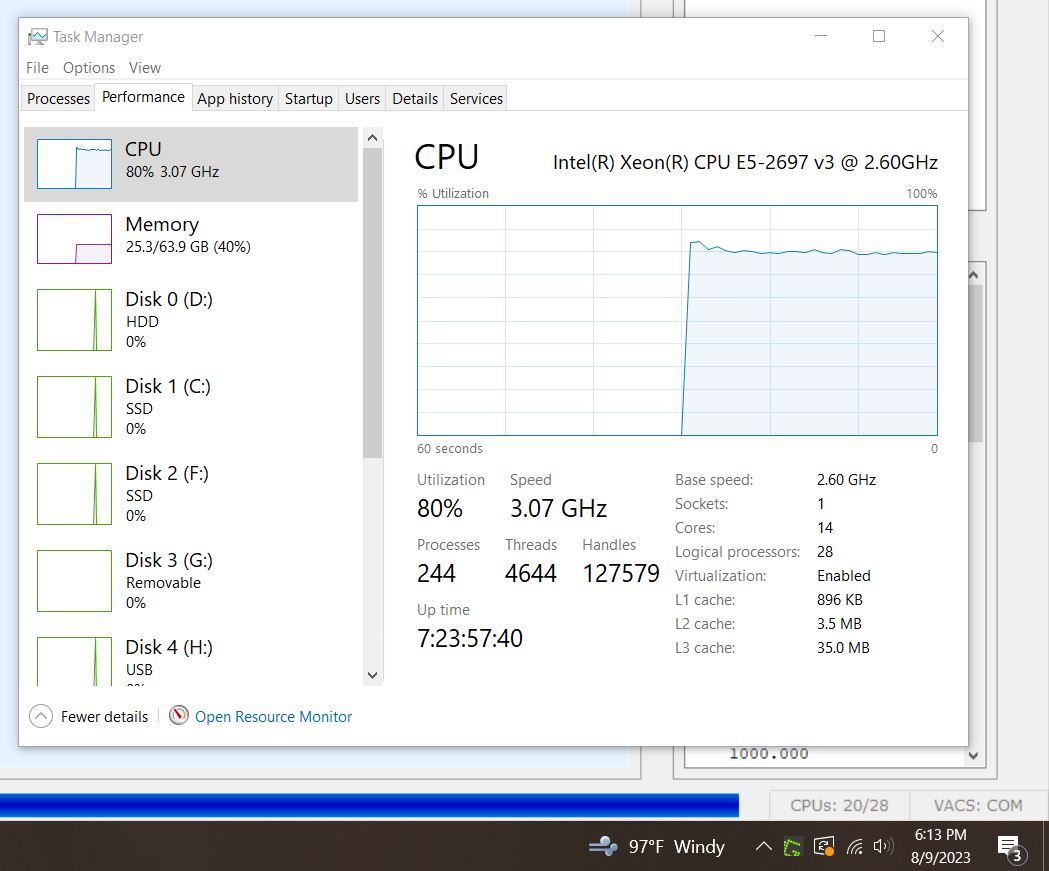Click the resource list scroll up arrow

[373, 138]
